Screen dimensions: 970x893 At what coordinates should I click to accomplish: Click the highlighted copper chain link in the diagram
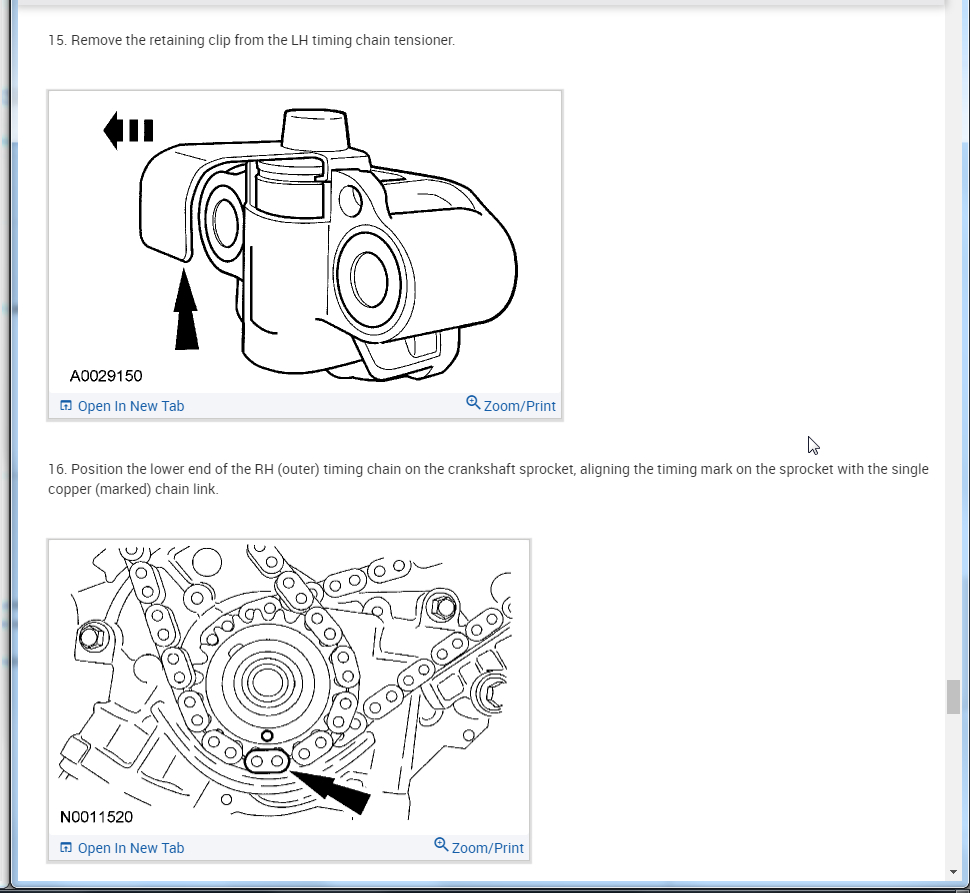(267, 761)
